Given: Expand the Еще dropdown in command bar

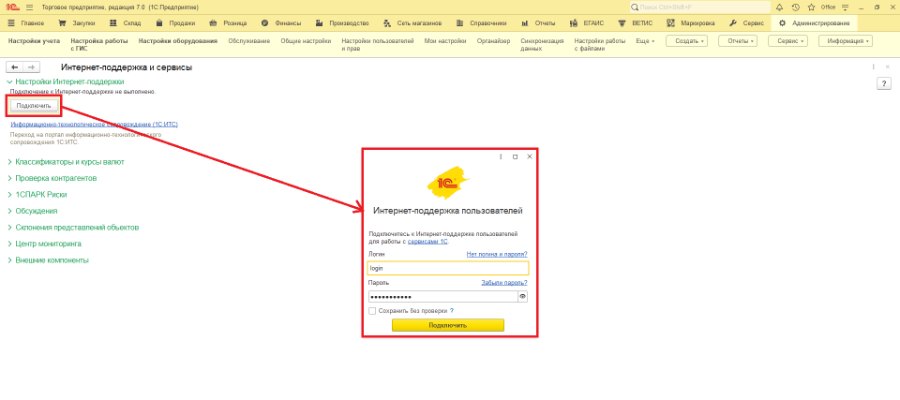Looking at the screenshot, I should click(645, 41).
